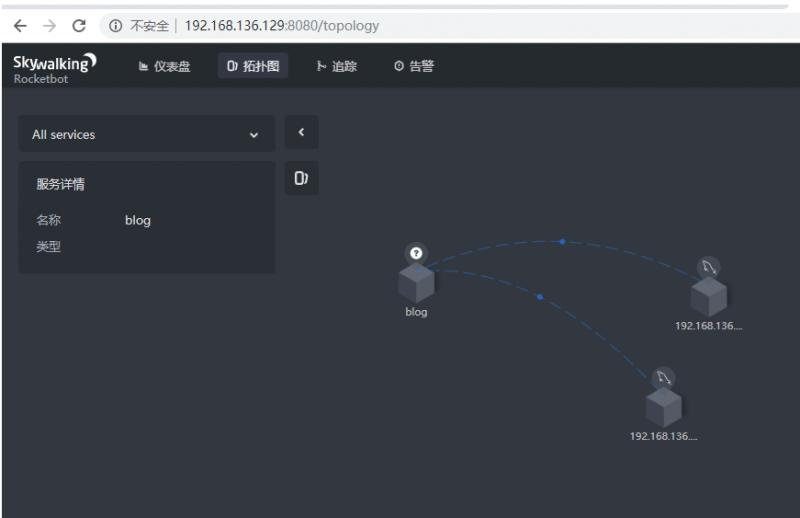Select the blog service cube node

pyautogui.click(x=416, y=284)
